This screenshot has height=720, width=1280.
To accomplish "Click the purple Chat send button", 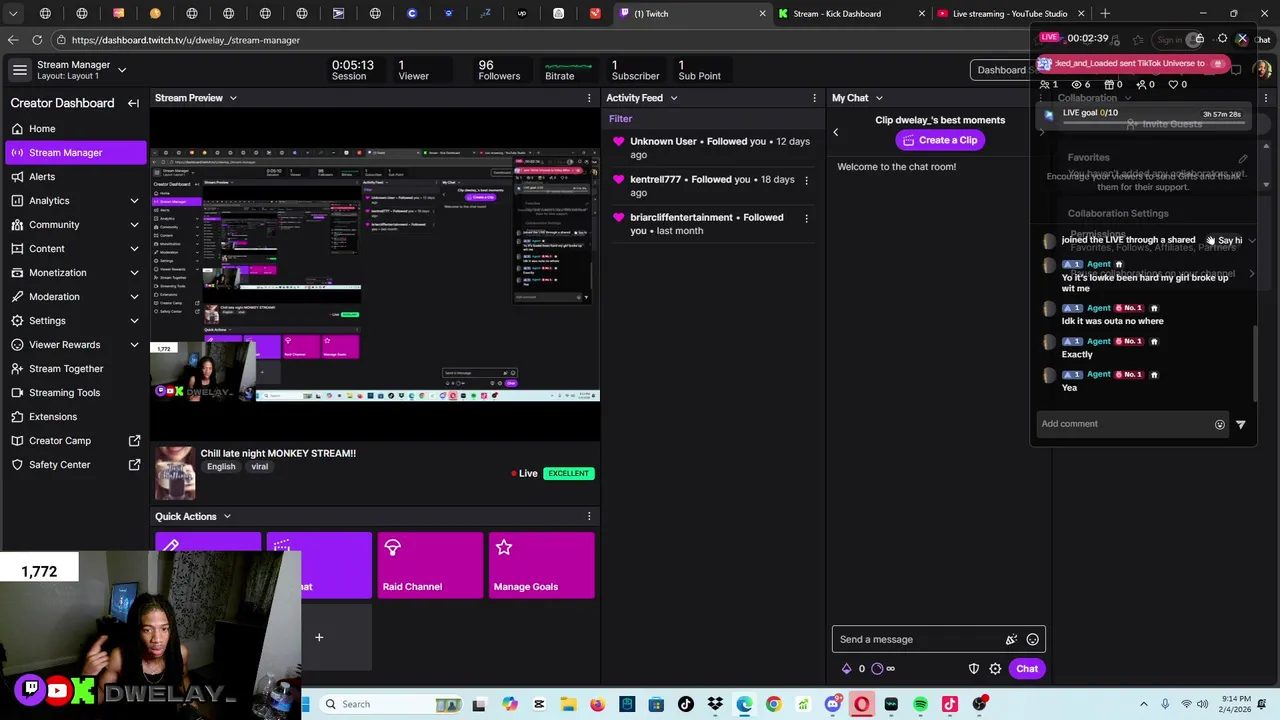I will click(x=1027, y=669).
